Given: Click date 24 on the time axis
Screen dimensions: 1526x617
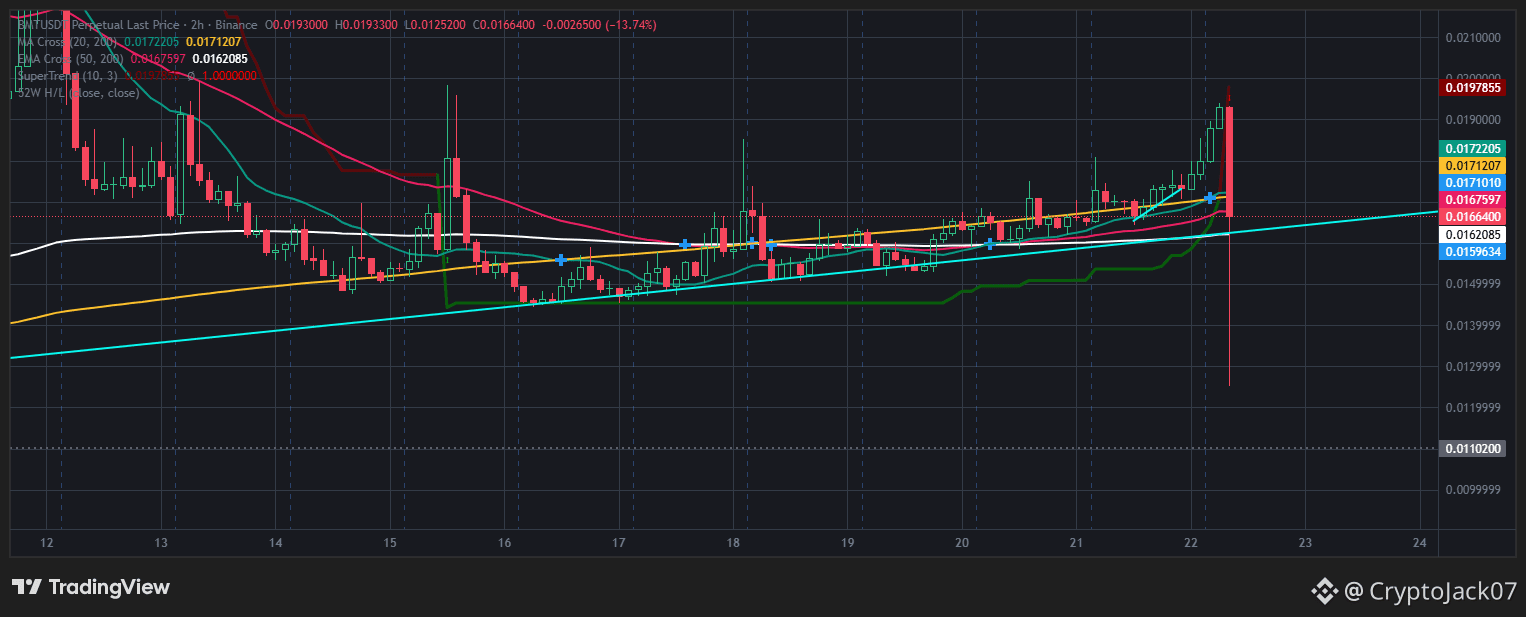Looking at the screenshot, I should click(1420, 543).
